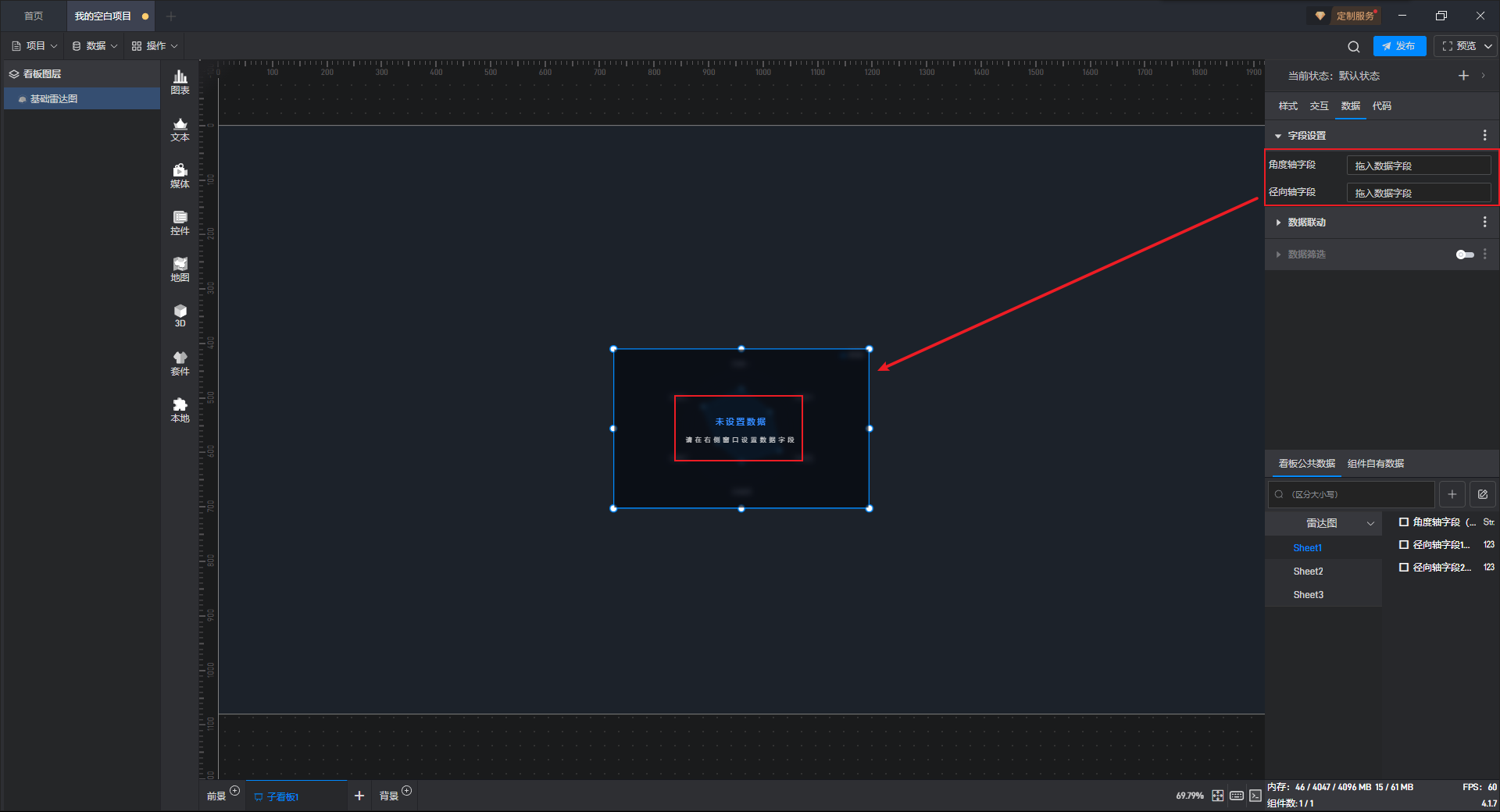Switch to the 样式 tab

1288,106
